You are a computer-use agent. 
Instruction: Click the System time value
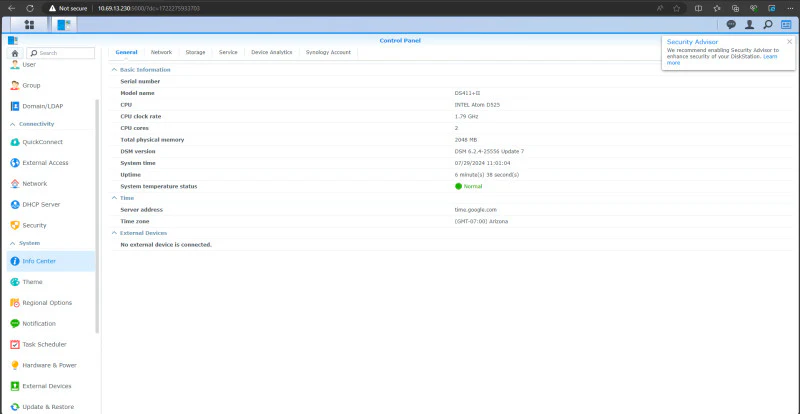tap(482, 163)
